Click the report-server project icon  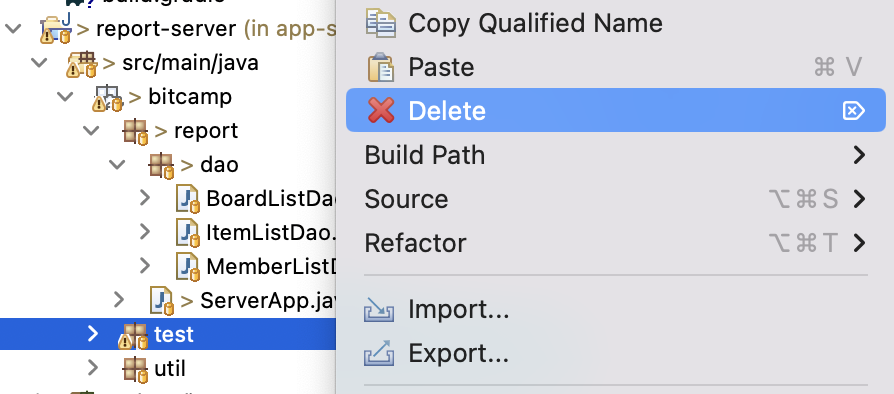(55, 28)
